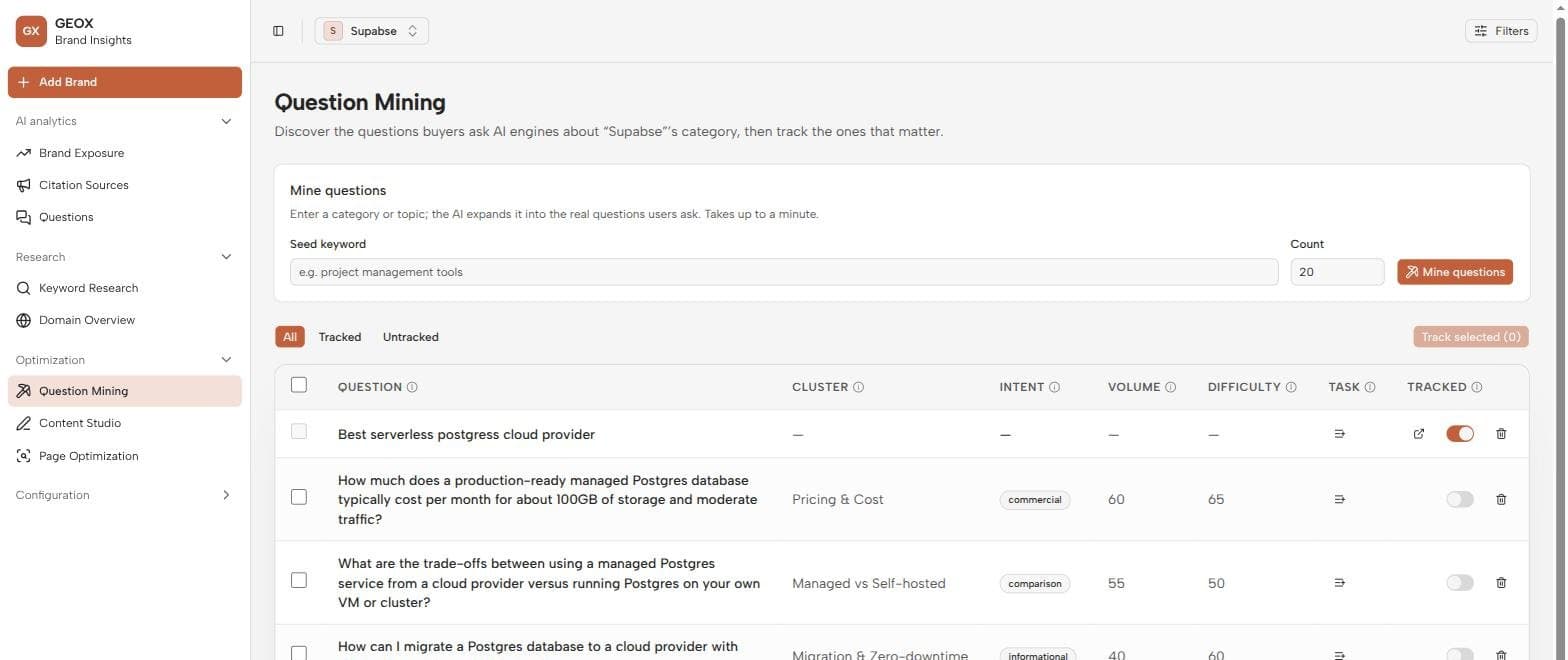This screenshot has width=1568, height=660.
Task: Click info icon next to TASK header
Action: click(x=1370, y=387)
